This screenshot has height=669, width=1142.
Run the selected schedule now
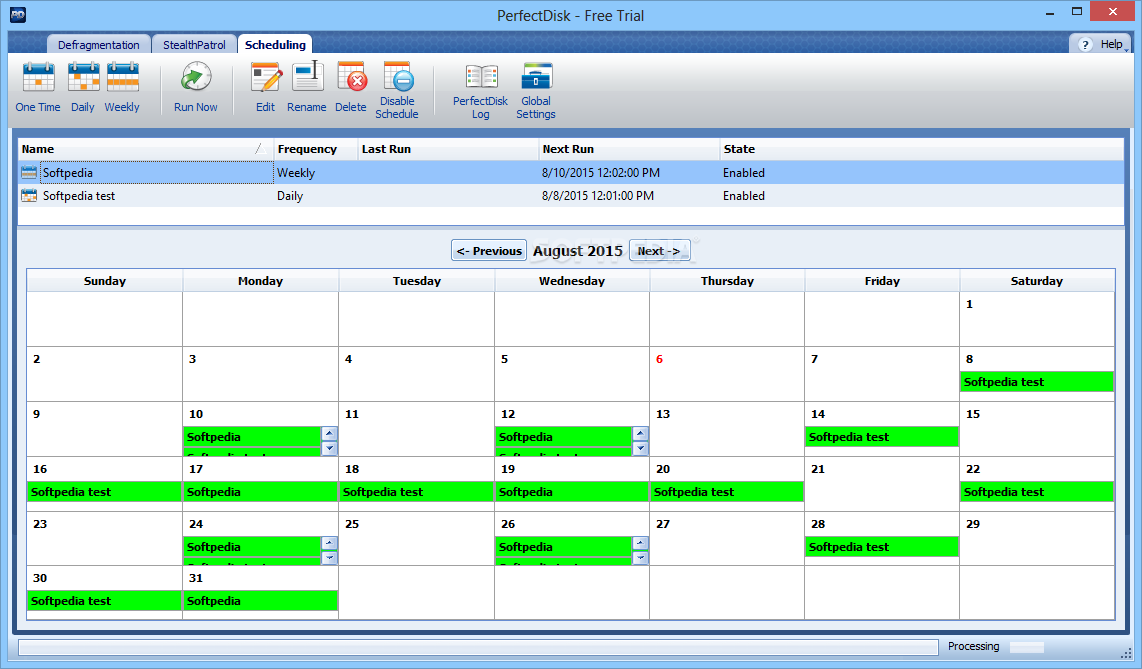click(x=196, y=87)
